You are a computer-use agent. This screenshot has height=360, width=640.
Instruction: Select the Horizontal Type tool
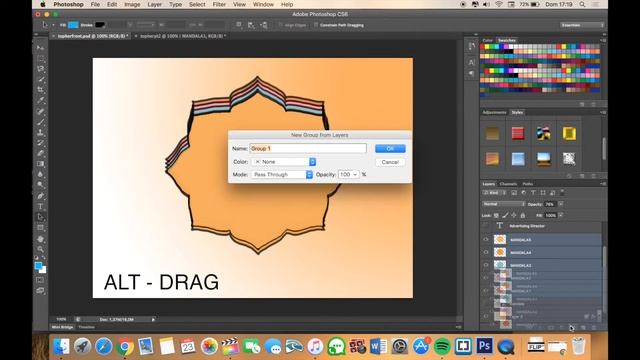coord(40,207)
